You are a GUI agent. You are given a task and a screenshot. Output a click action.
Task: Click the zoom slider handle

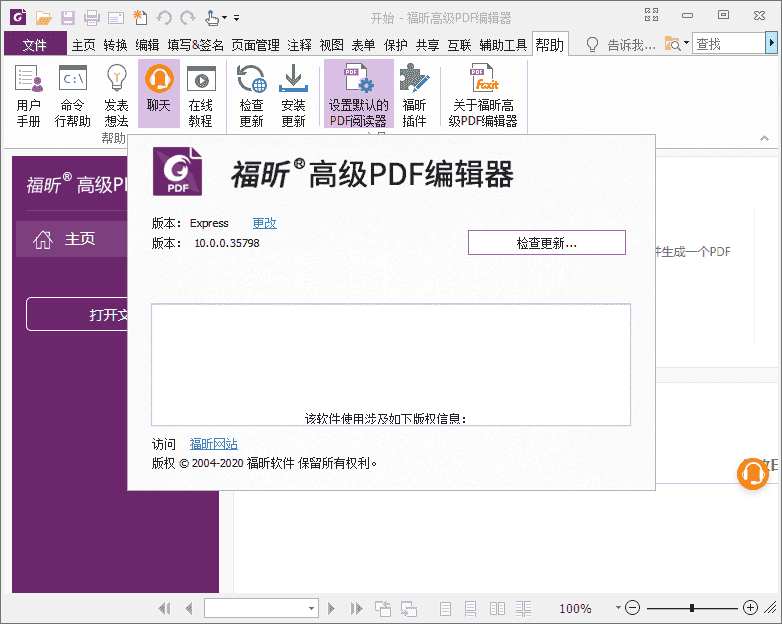[692, 608]
